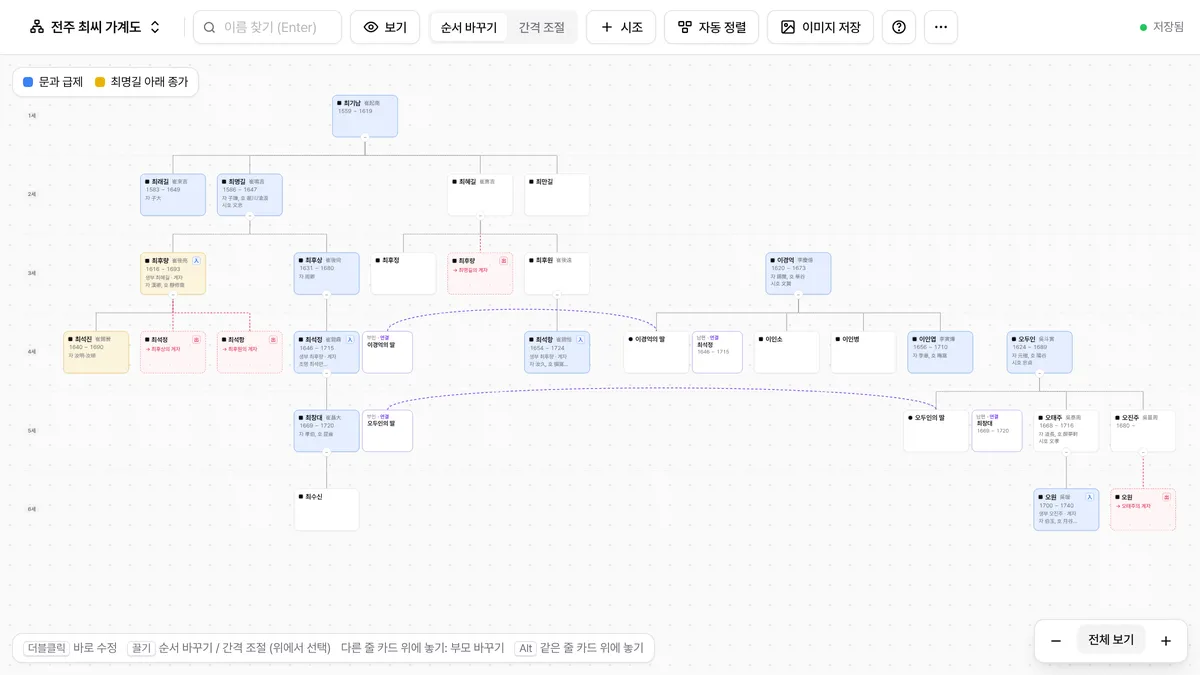1200x675 pixels.
Task: Select the 이인소 person card
Action: coord(787,352)
